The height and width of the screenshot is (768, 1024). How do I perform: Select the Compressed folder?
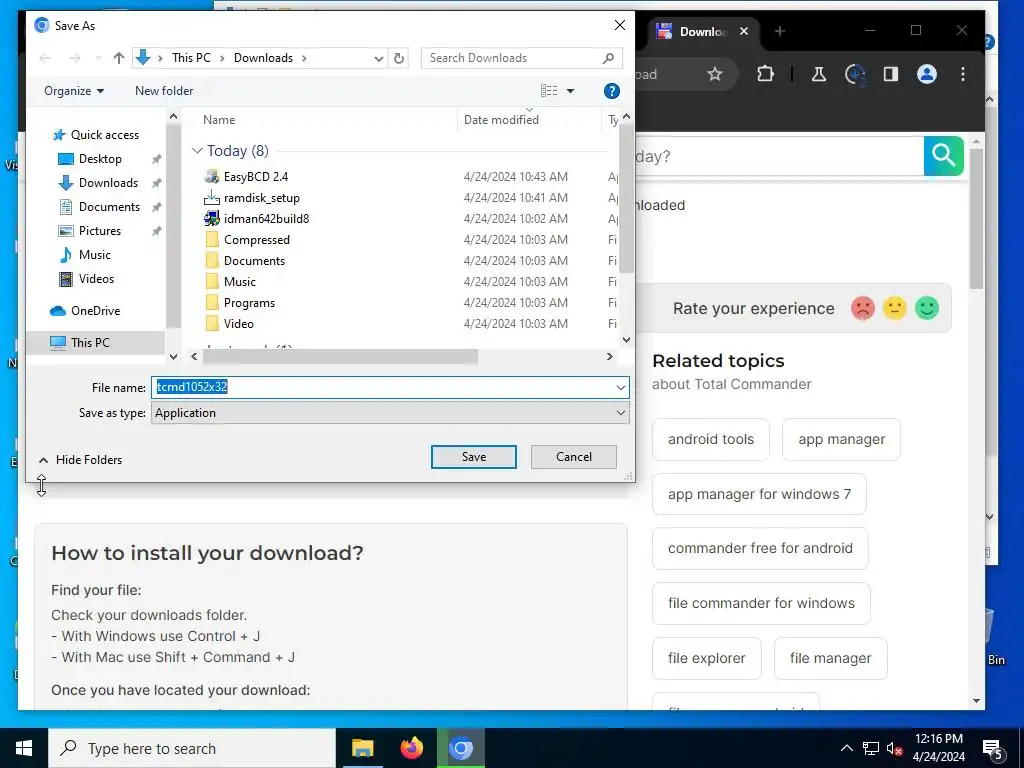tap(256, 240)
